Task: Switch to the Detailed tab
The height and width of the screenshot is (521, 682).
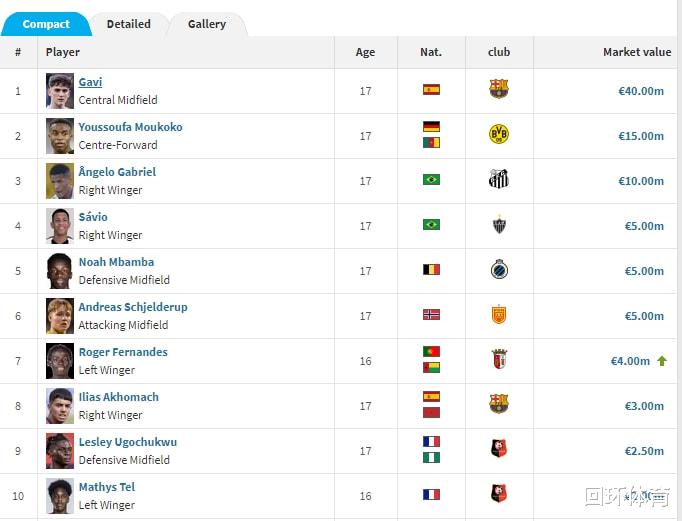Action: point(129,24)
